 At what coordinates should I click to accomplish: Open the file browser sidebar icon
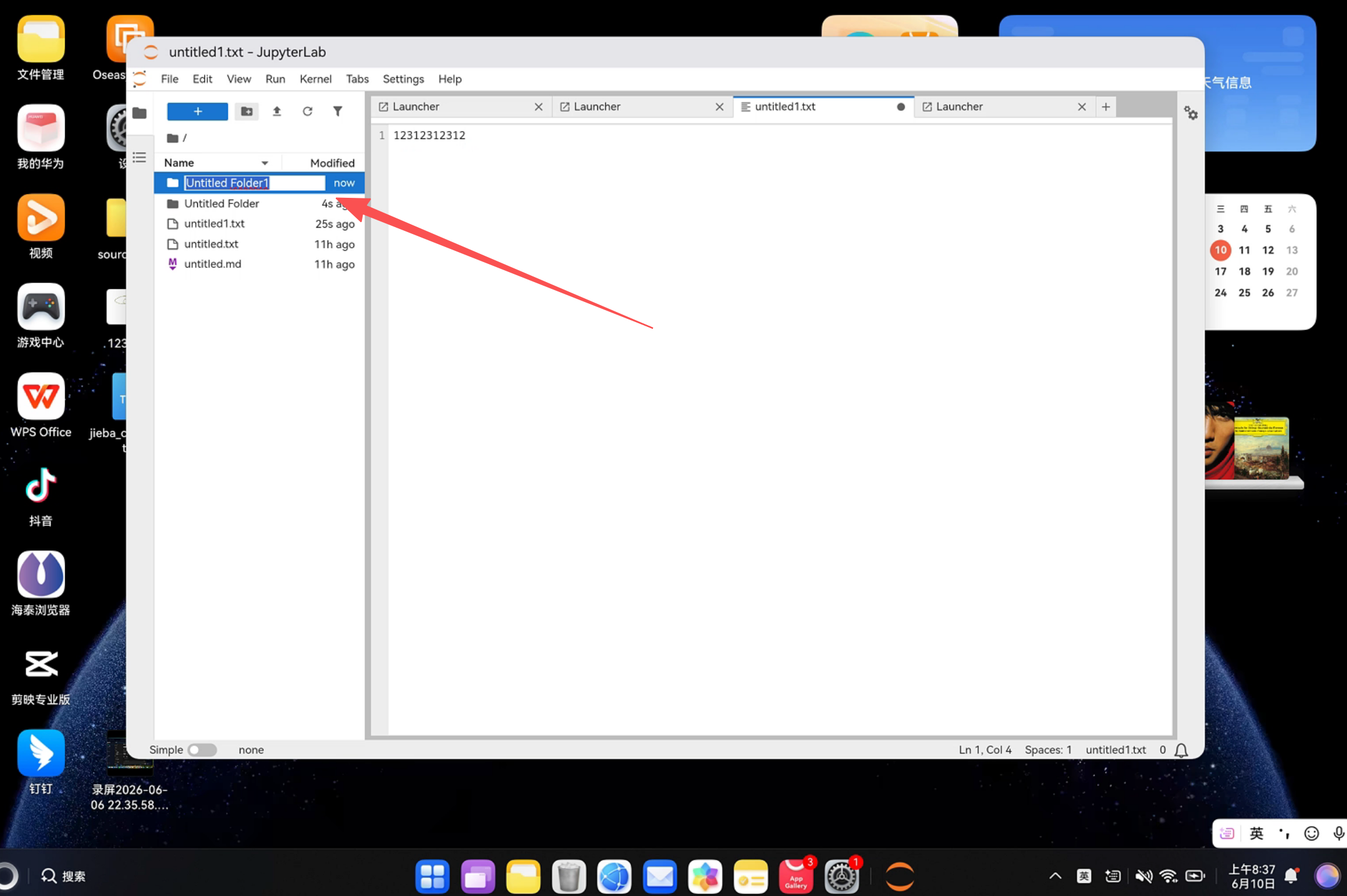pos(139,113)
